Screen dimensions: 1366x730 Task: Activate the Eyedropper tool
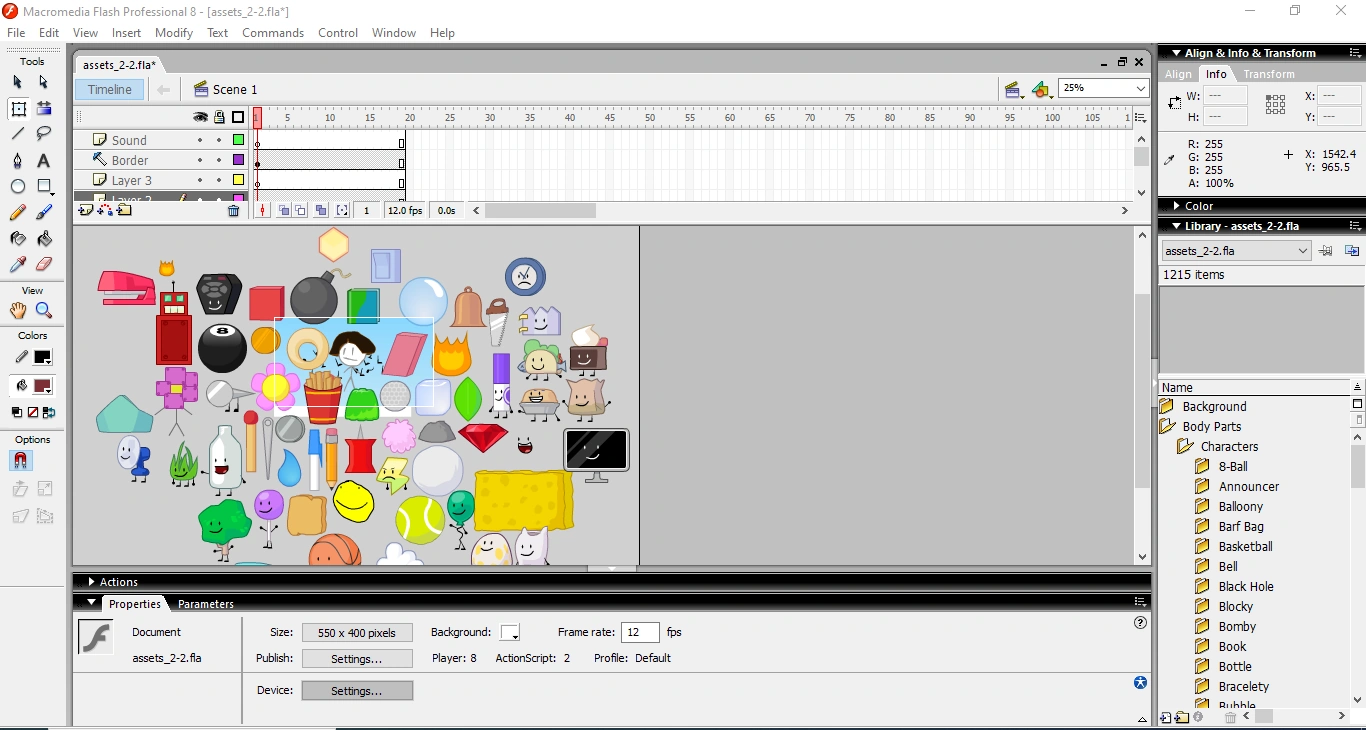point(17,264)
